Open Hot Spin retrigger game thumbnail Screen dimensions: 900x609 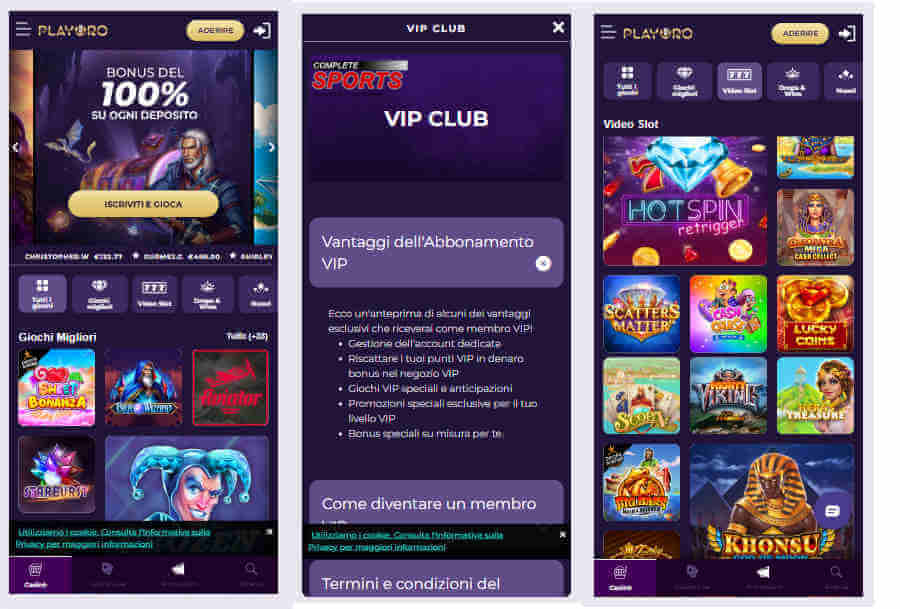pyautogui.click(x=685, y=201)
